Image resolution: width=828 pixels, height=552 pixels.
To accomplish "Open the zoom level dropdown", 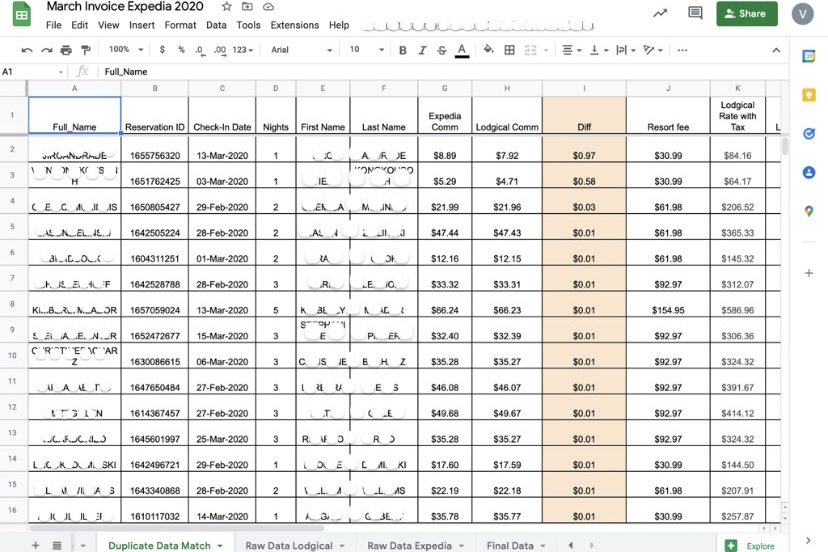I will 126,50.
